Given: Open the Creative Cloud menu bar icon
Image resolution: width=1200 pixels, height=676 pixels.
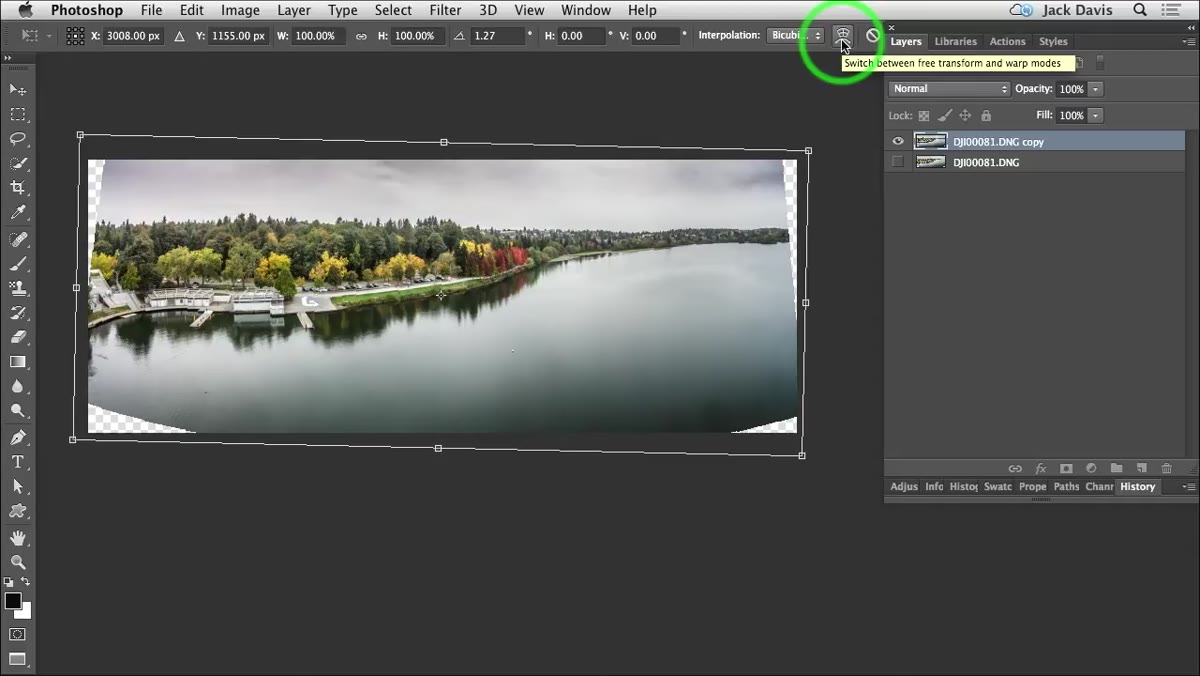Looking at the screenshot, I should click(x=1020, y=10).
